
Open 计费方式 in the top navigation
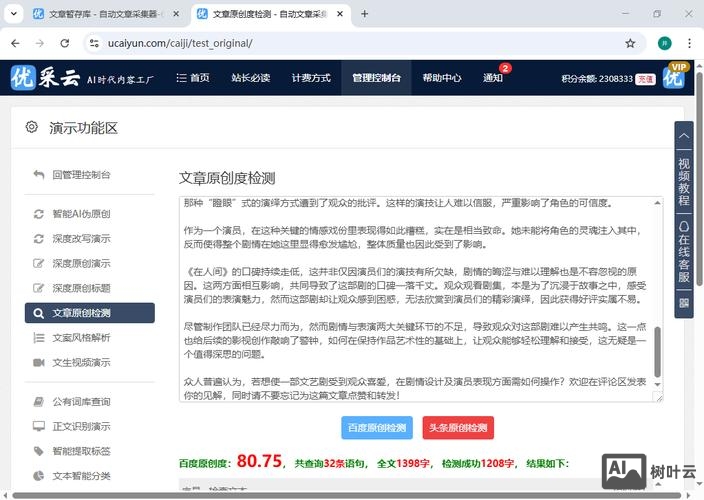point(311,78)
